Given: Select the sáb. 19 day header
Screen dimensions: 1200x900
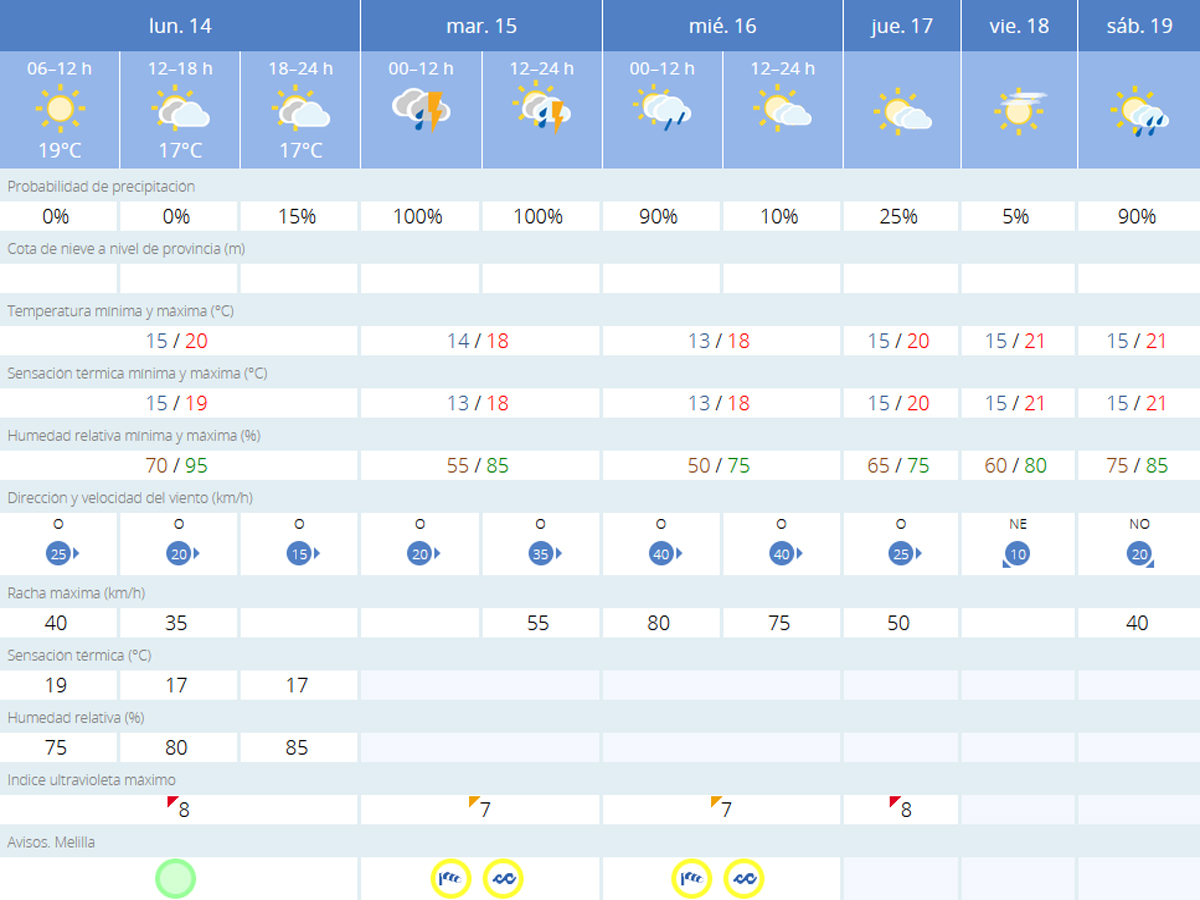Looking at the screenshot, I should (x=1139, y=25).
